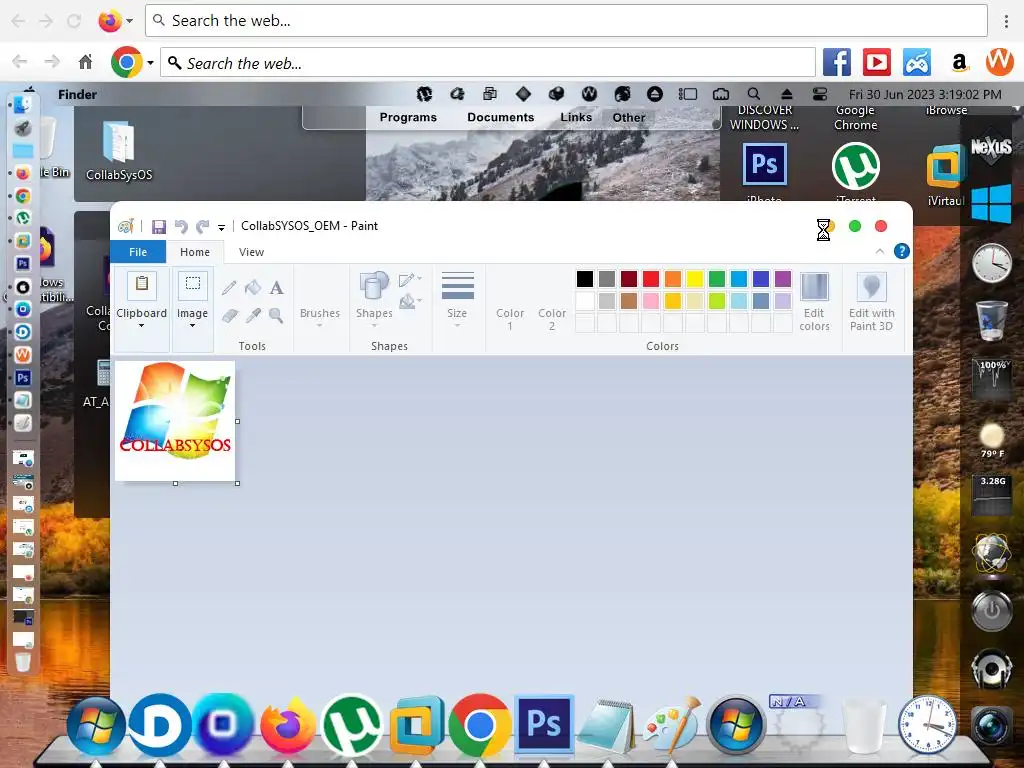The image size is (1024, 768).
Task: Click the game controller icon in toolbar
Action: point(917,63)
